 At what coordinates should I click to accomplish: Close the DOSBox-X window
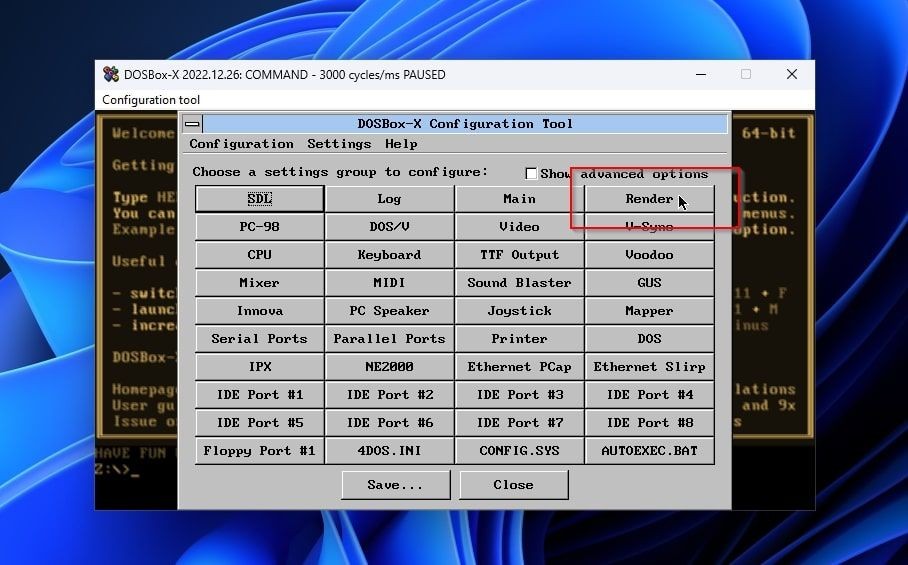(792, 74)
